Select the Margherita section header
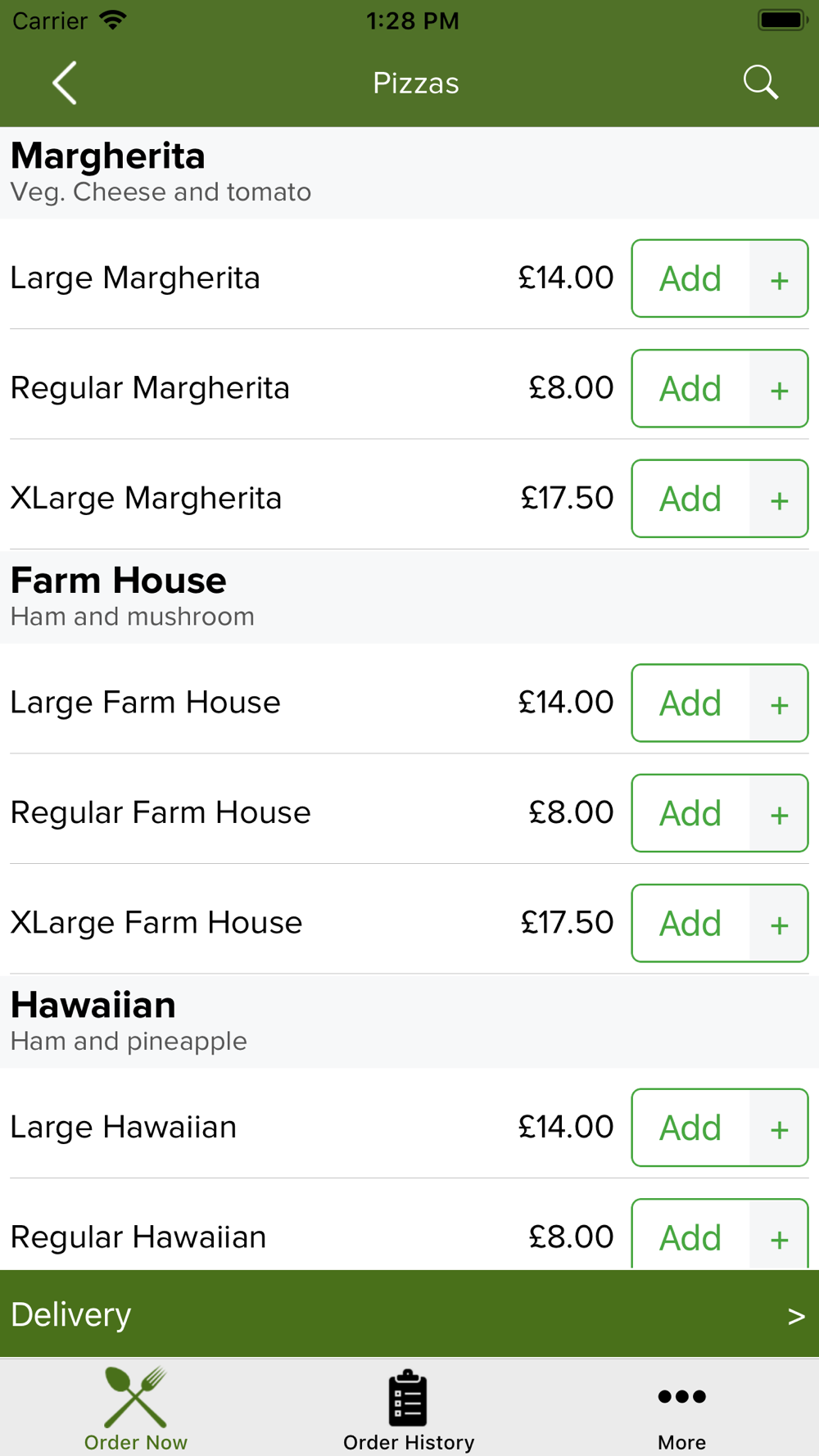The width and height of the screenshot is (819, 1456). point(409,173)
